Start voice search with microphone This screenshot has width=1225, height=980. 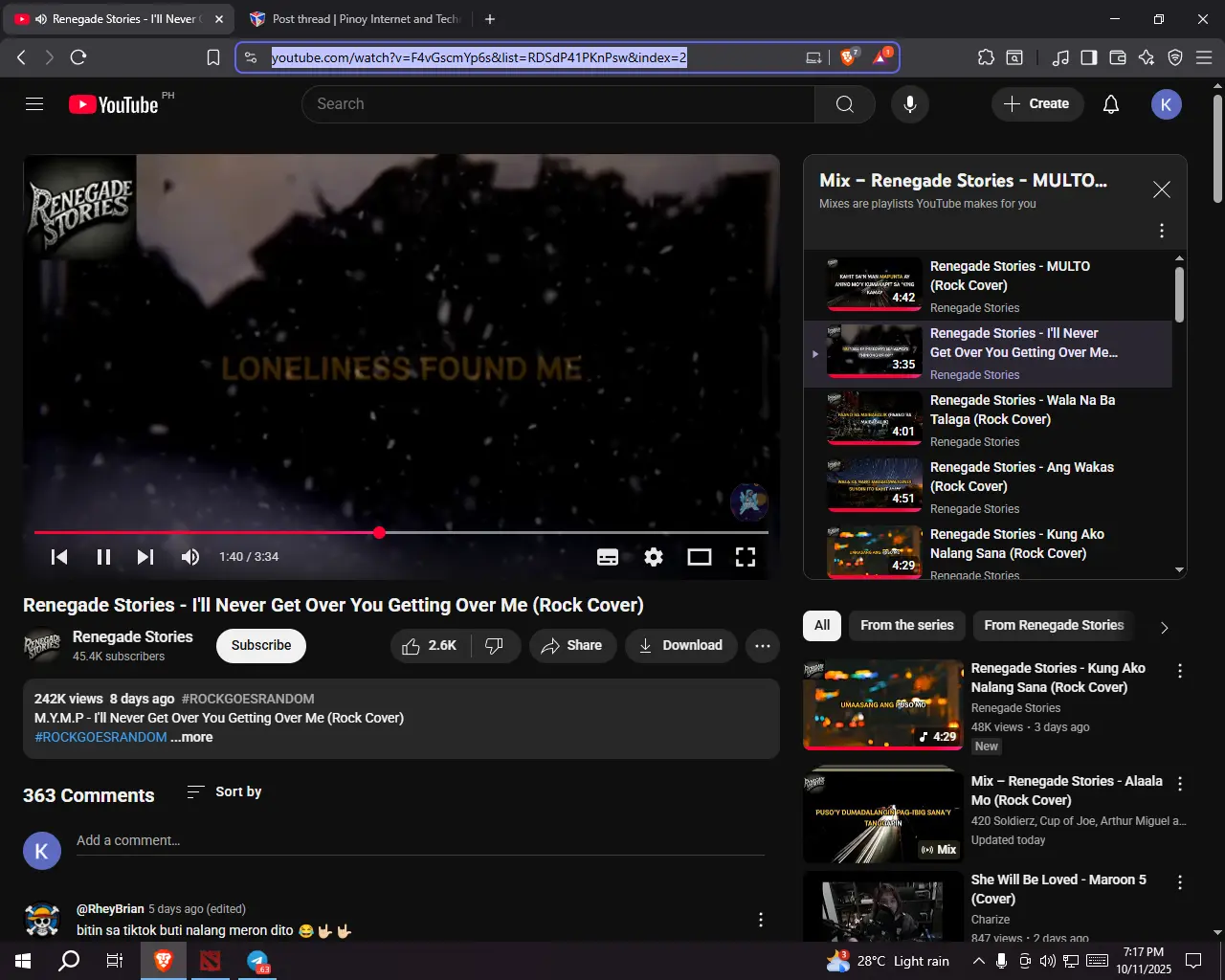[910, 104]
